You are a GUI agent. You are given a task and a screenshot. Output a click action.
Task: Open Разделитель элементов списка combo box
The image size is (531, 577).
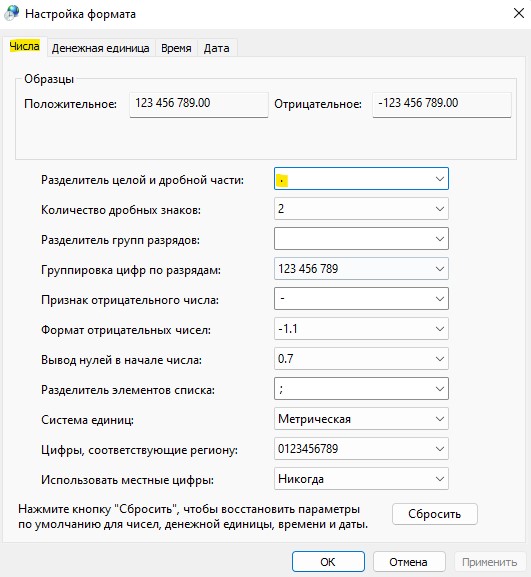point(361,389)
